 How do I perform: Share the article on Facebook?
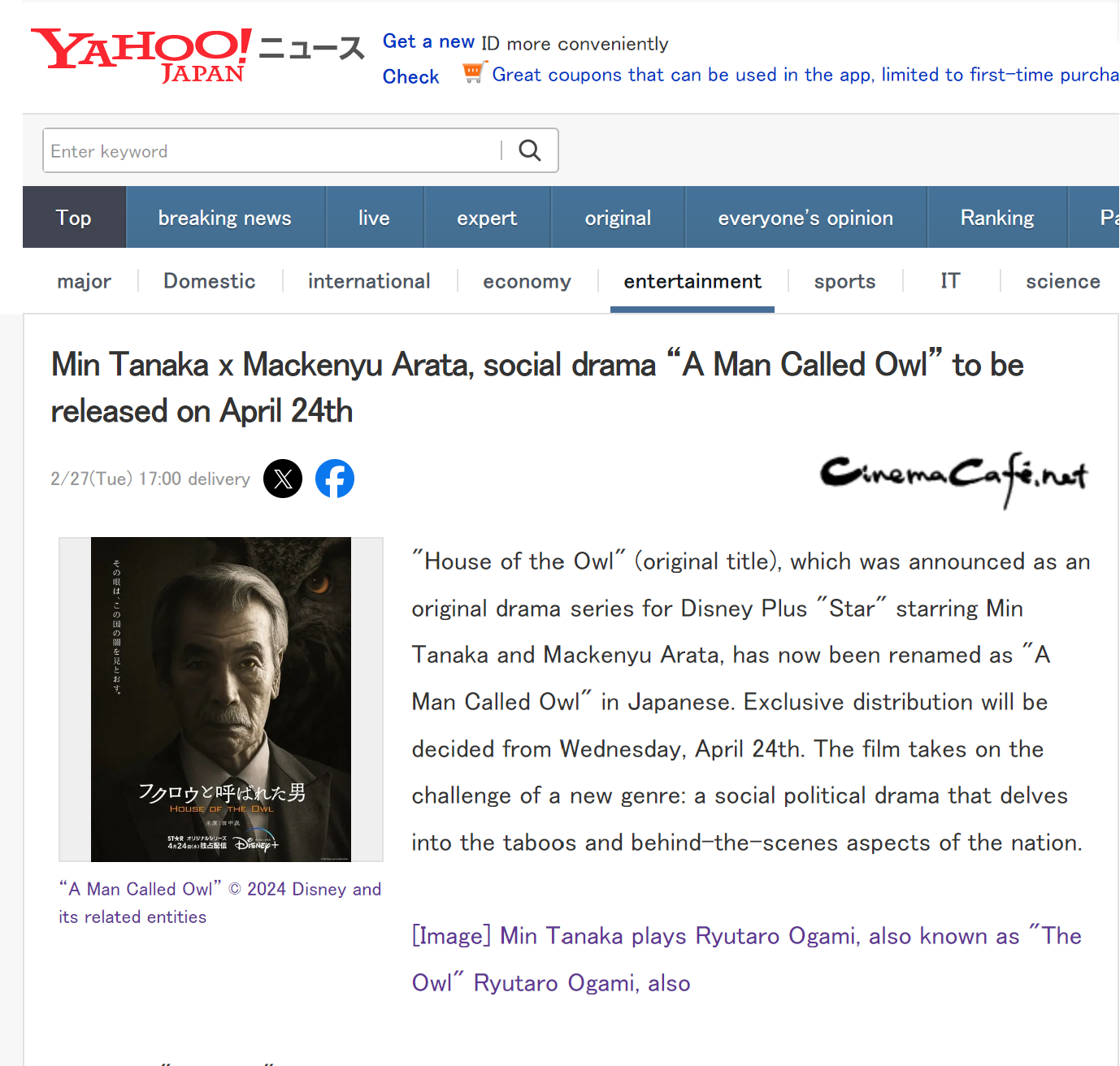[335, 479]
